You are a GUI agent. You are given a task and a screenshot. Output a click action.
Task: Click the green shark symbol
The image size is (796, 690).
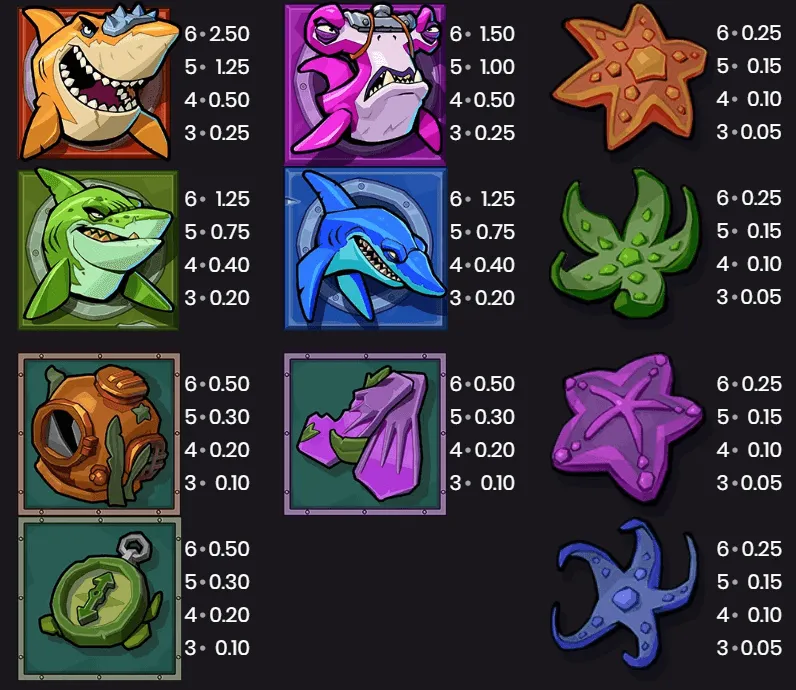(x=98, y=250)
